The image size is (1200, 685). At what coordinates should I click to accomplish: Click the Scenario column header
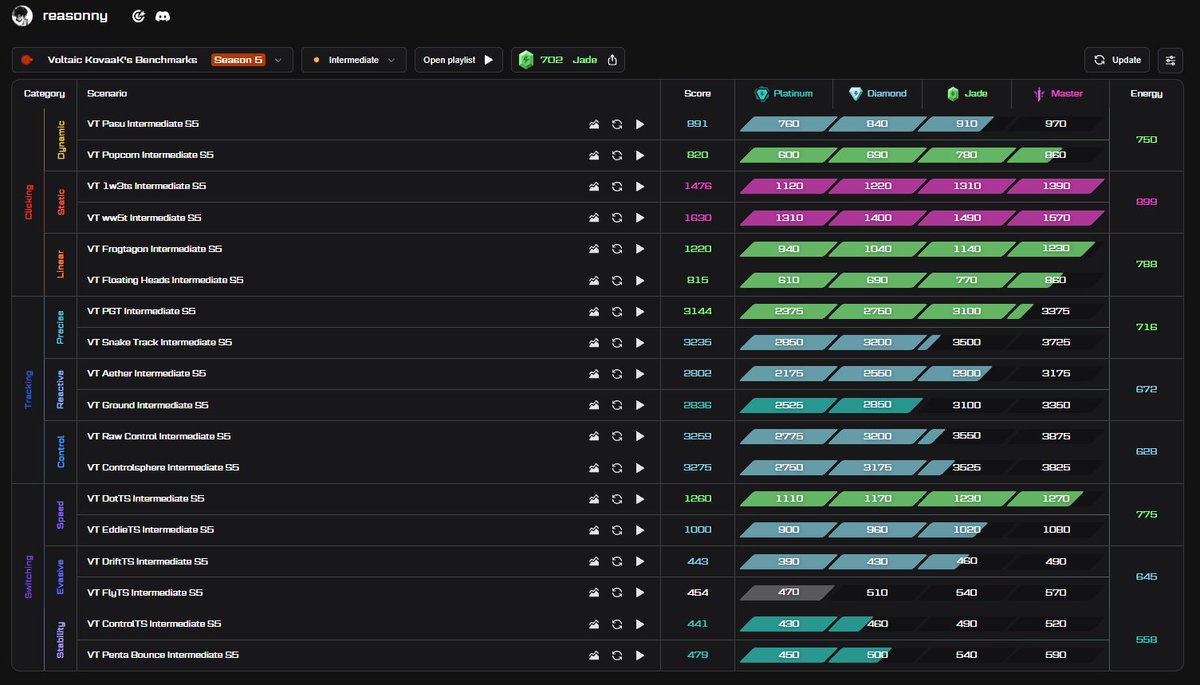coord(107,93)
